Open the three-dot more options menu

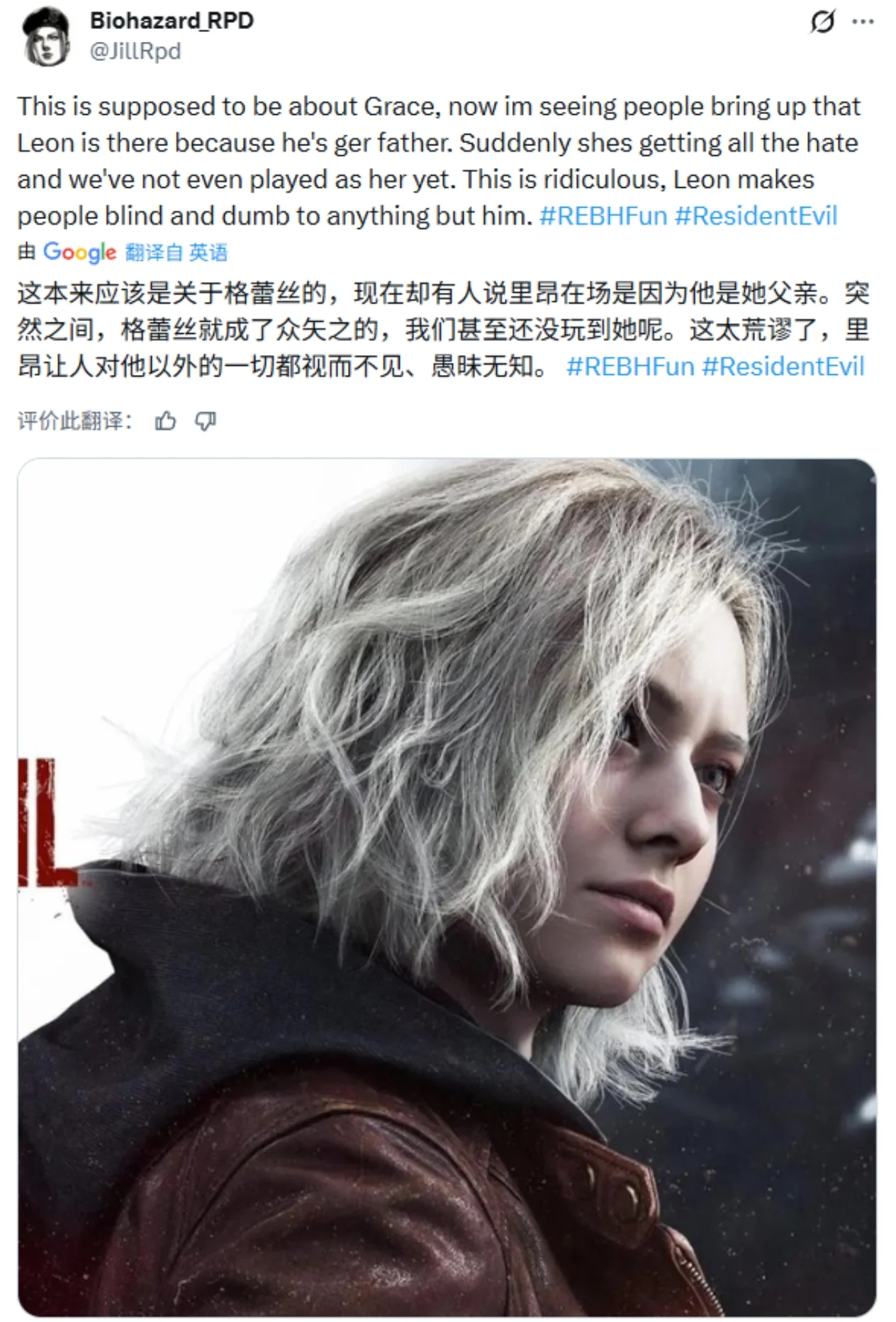click(863, 22)
